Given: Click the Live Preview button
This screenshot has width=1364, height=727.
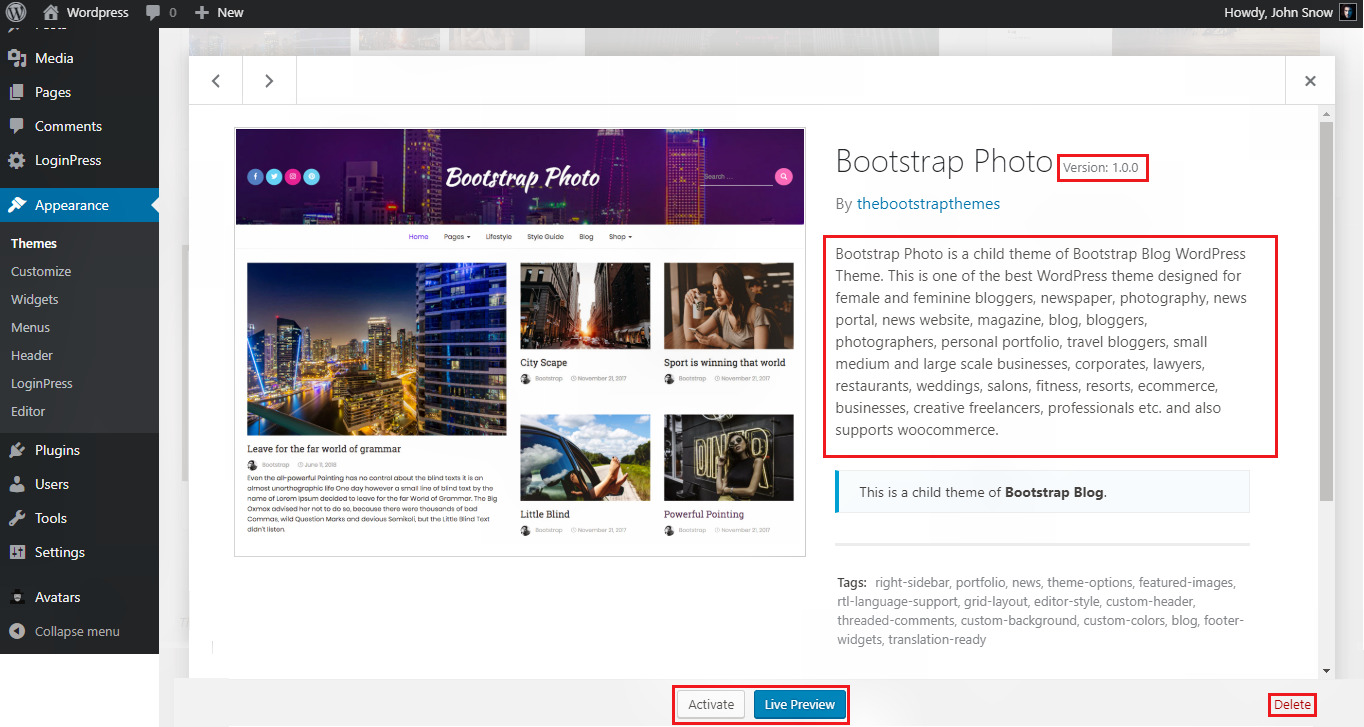Looking at the screenshot, I should tap(800, 704).
